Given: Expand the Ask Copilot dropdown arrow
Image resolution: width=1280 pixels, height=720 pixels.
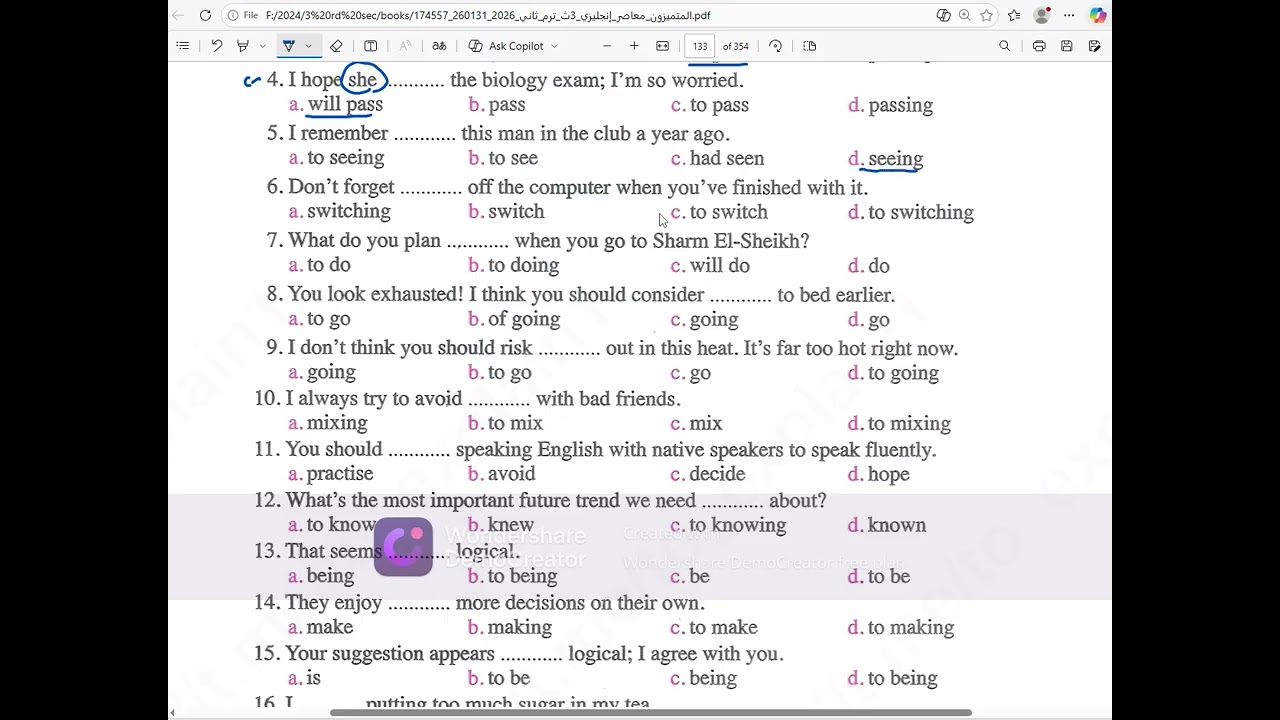Looking at the screenshot, I should [554, 46].
